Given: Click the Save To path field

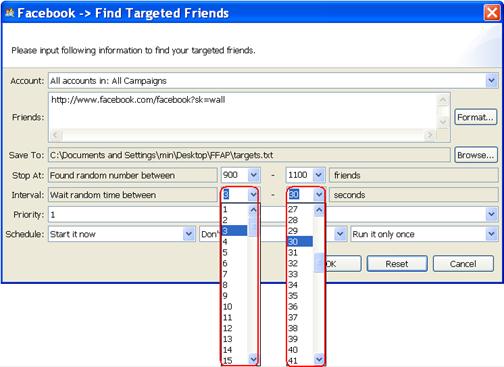Looking at the screenshot, I should (x=249, y=155).
